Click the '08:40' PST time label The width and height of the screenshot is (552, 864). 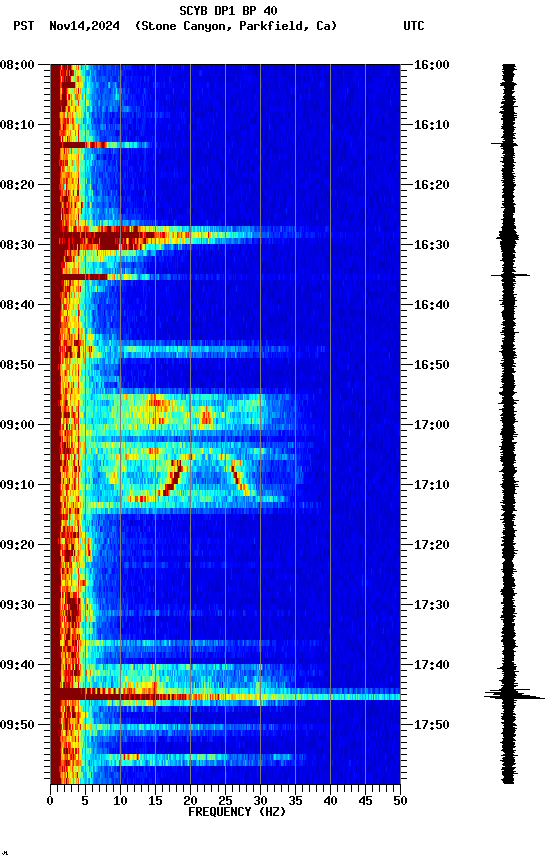click(x=17, y=305)
